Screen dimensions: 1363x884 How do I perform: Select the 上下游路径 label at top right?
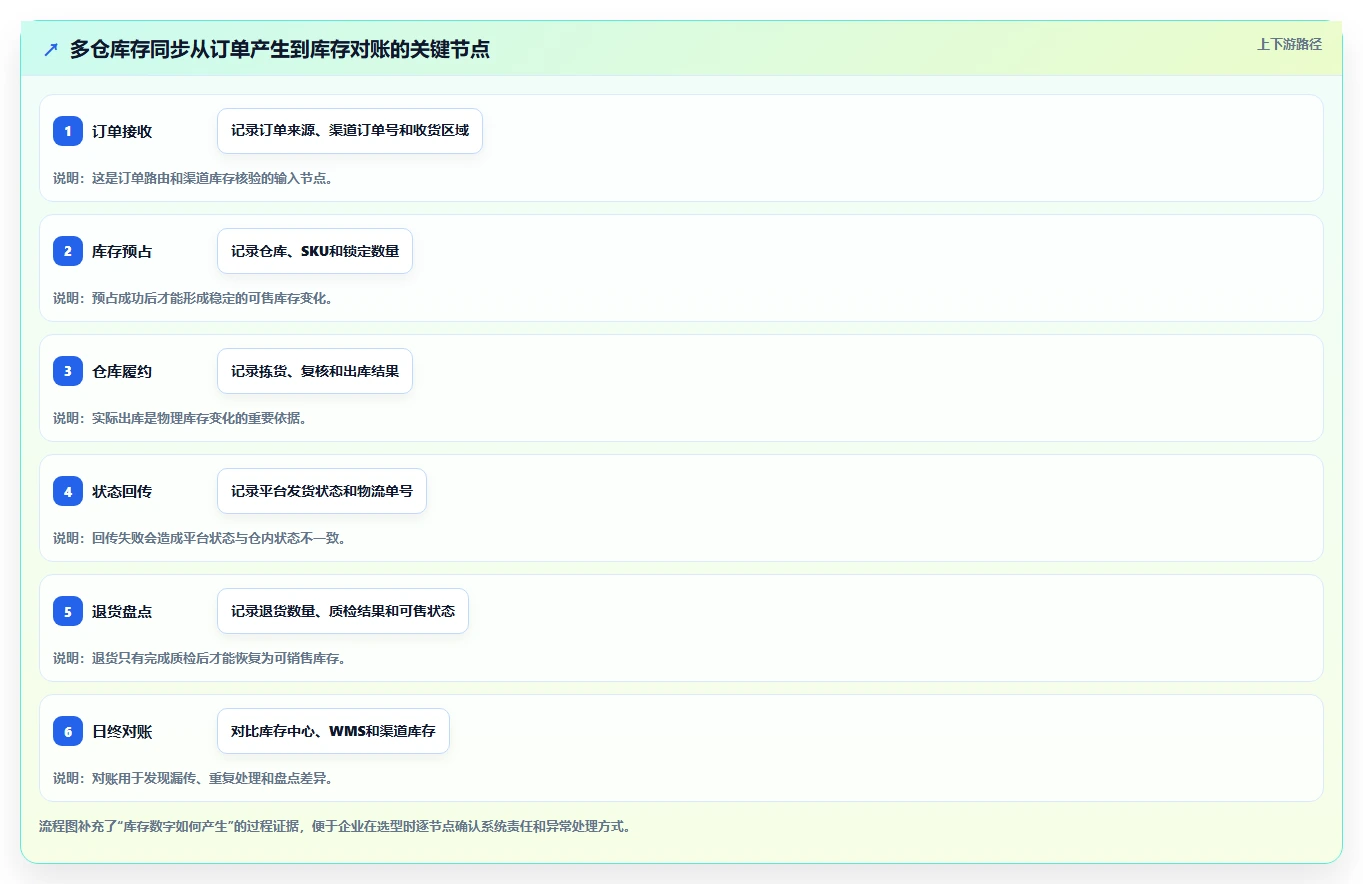(1289, 44)
